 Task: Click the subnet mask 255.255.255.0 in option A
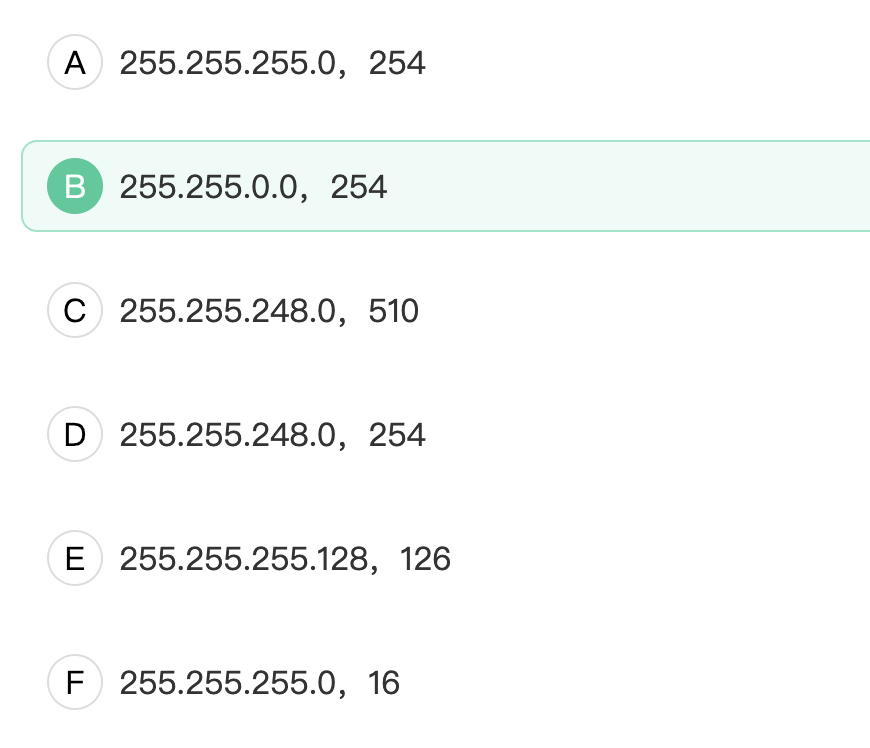pyautogui.click(x=228, y=63)
